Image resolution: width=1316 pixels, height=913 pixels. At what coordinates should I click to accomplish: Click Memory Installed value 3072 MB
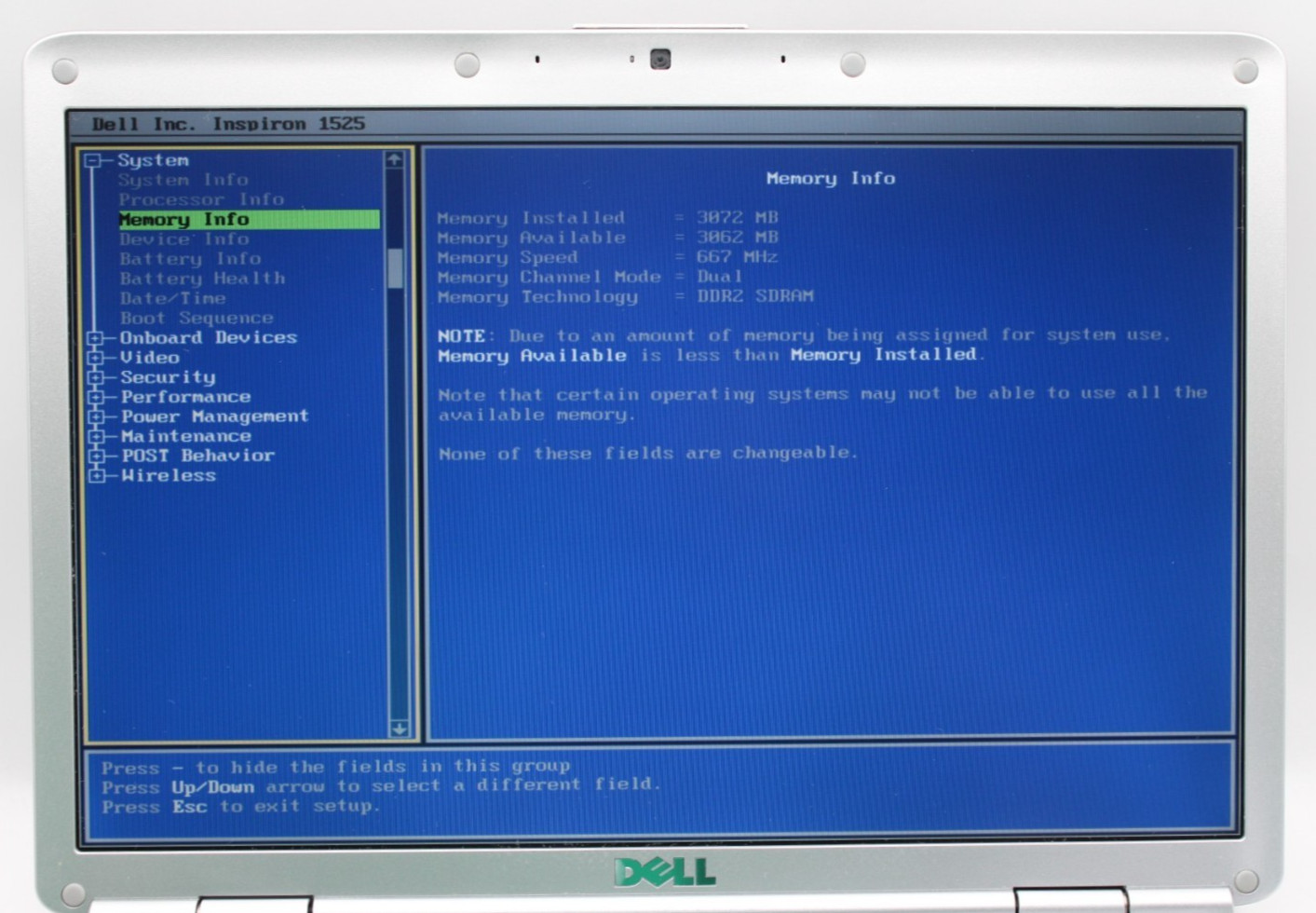coord(737,218)
